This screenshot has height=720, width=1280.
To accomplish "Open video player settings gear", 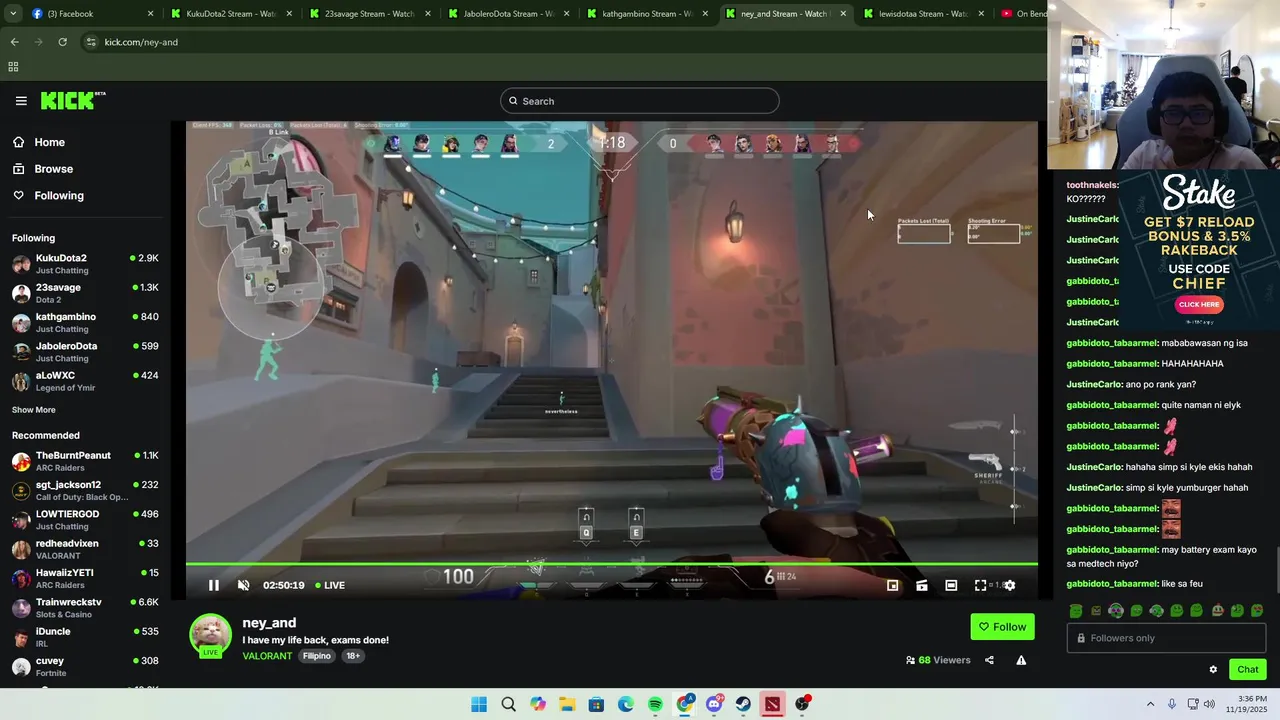I will 1009,585.
